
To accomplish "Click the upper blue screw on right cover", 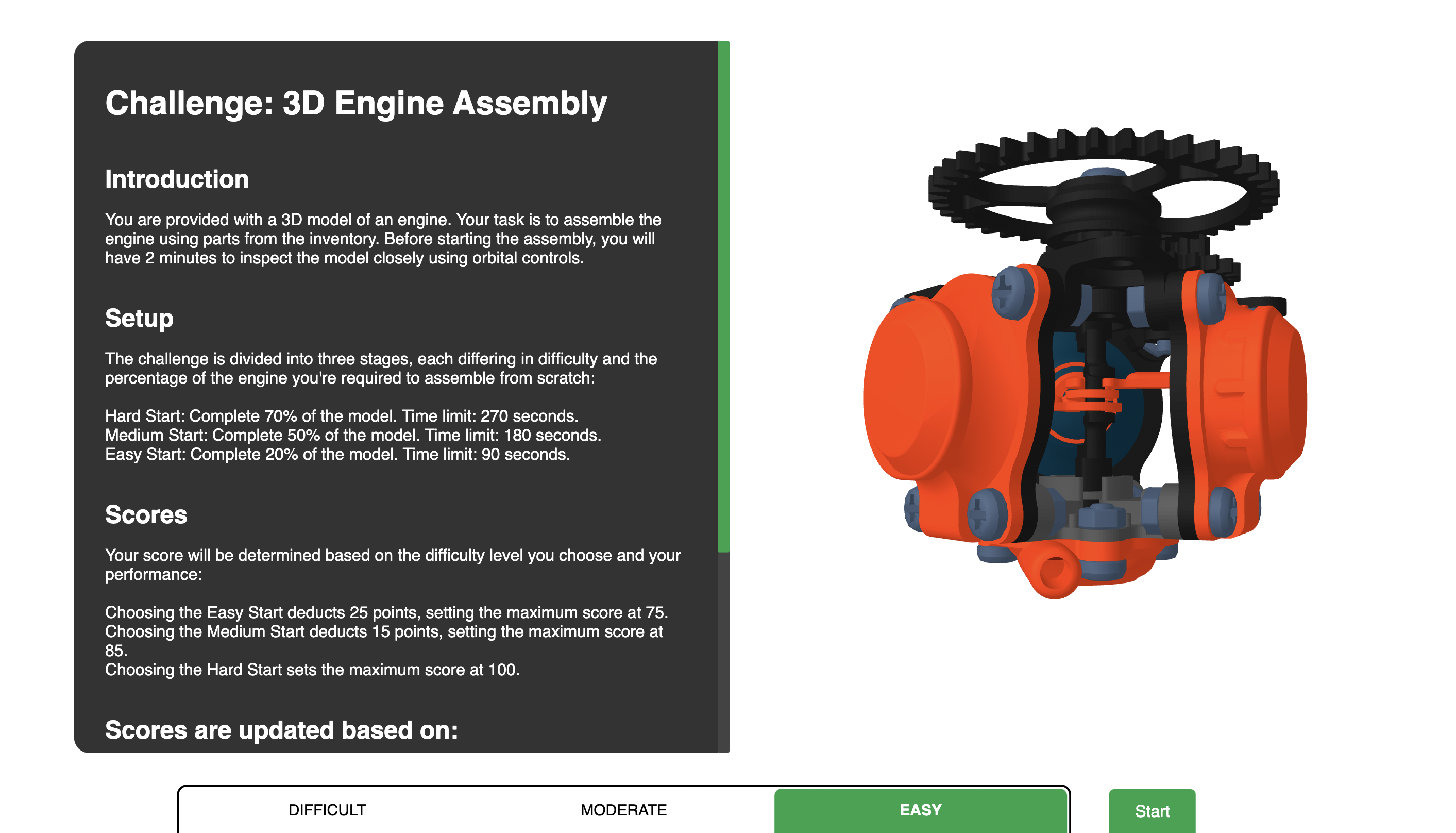I will pos(1210,297).
